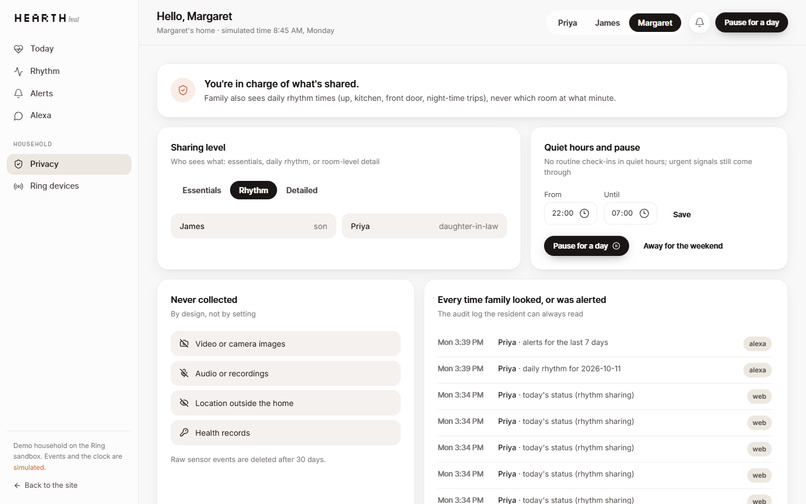Choose the Detailed sharing level
This screenshot has width=806, height=504.
[x=302, y=190]
